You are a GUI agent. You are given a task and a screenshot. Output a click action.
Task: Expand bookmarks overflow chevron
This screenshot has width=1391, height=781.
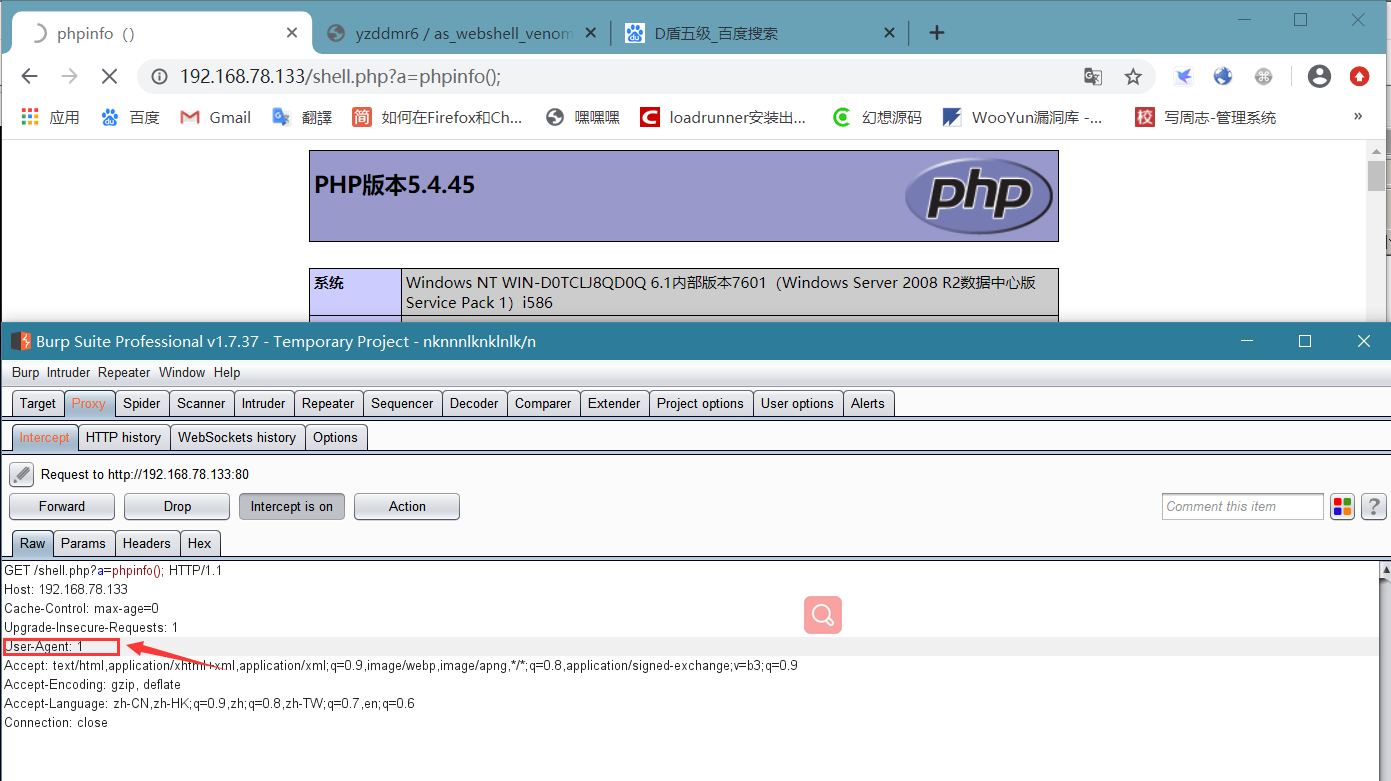(x=1358, y=117)
